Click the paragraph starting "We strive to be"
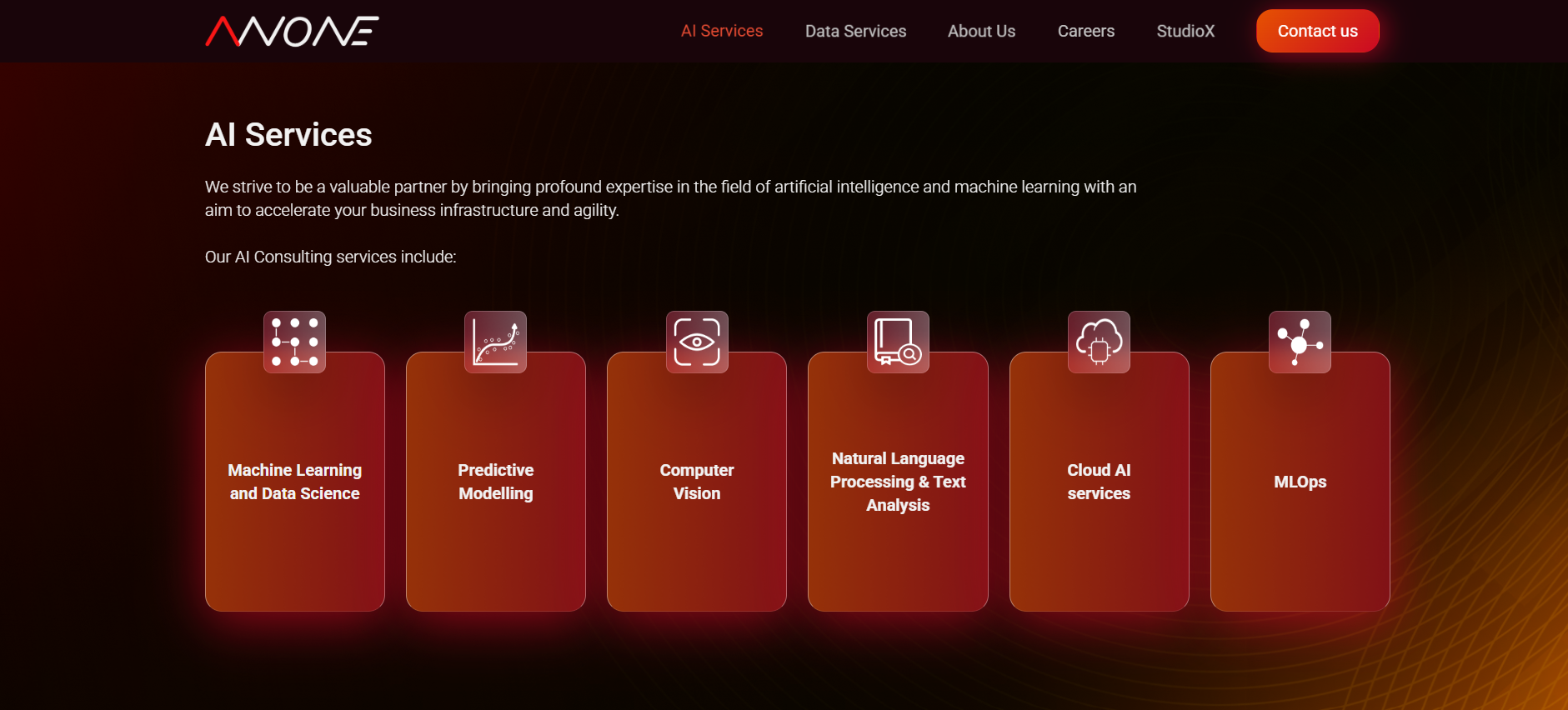The width and height of the screenshot is (1568, 710). click(671, 198)
